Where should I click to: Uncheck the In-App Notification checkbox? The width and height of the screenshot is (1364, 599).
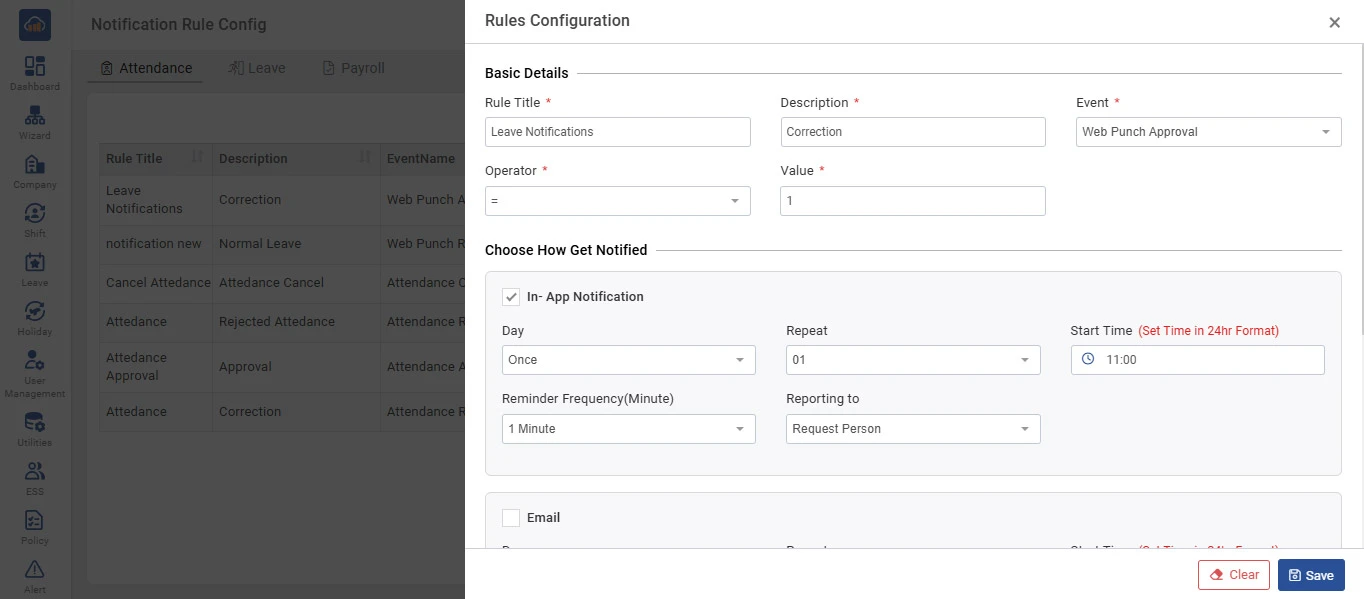click(x=511, y=297)
